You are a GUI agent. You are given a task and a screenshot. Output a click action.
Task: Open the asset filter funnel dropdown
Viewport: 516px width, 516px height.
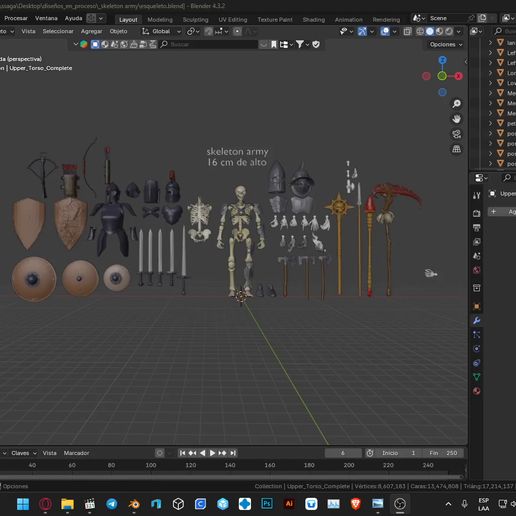pos(302,44)
